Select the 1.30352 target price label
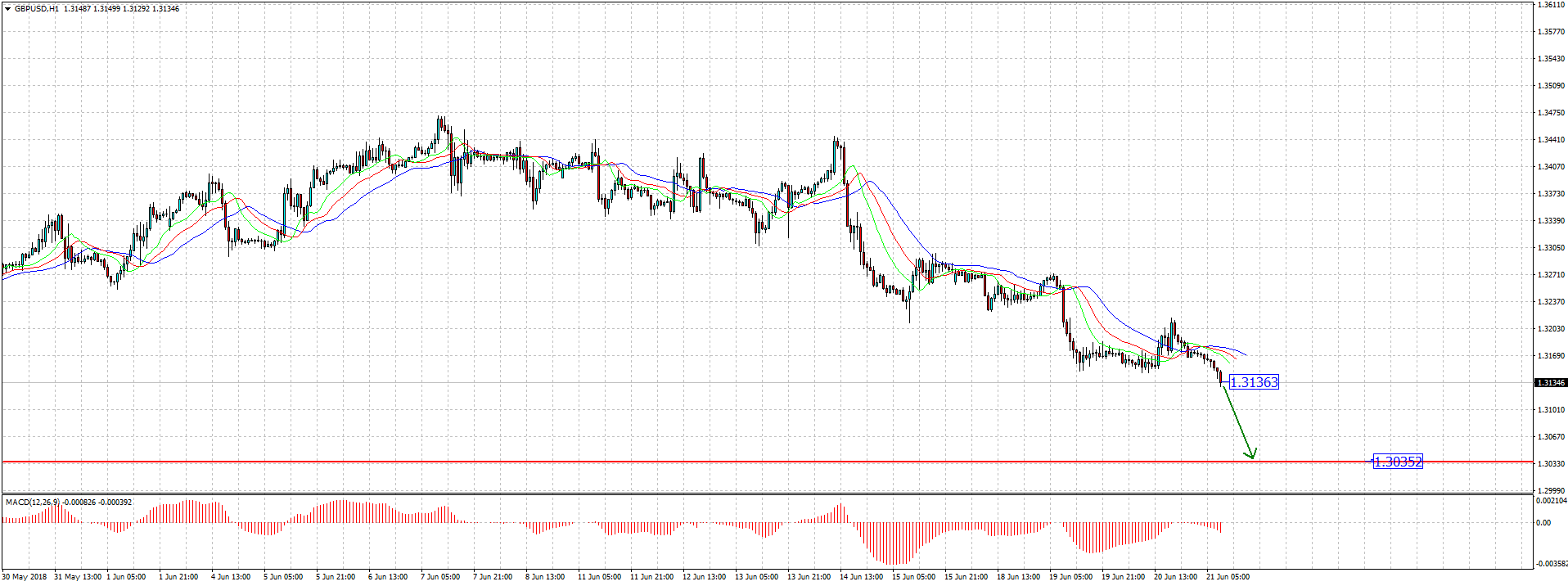Screen dimensions: 1568x586 coord(1398,462)
